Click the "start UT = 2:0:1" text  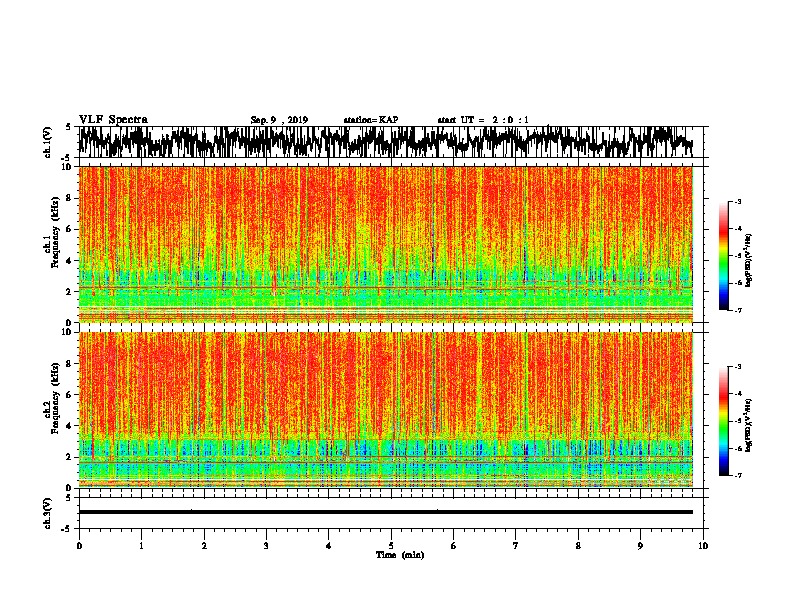pyautogui.click(x=483, y=120)
